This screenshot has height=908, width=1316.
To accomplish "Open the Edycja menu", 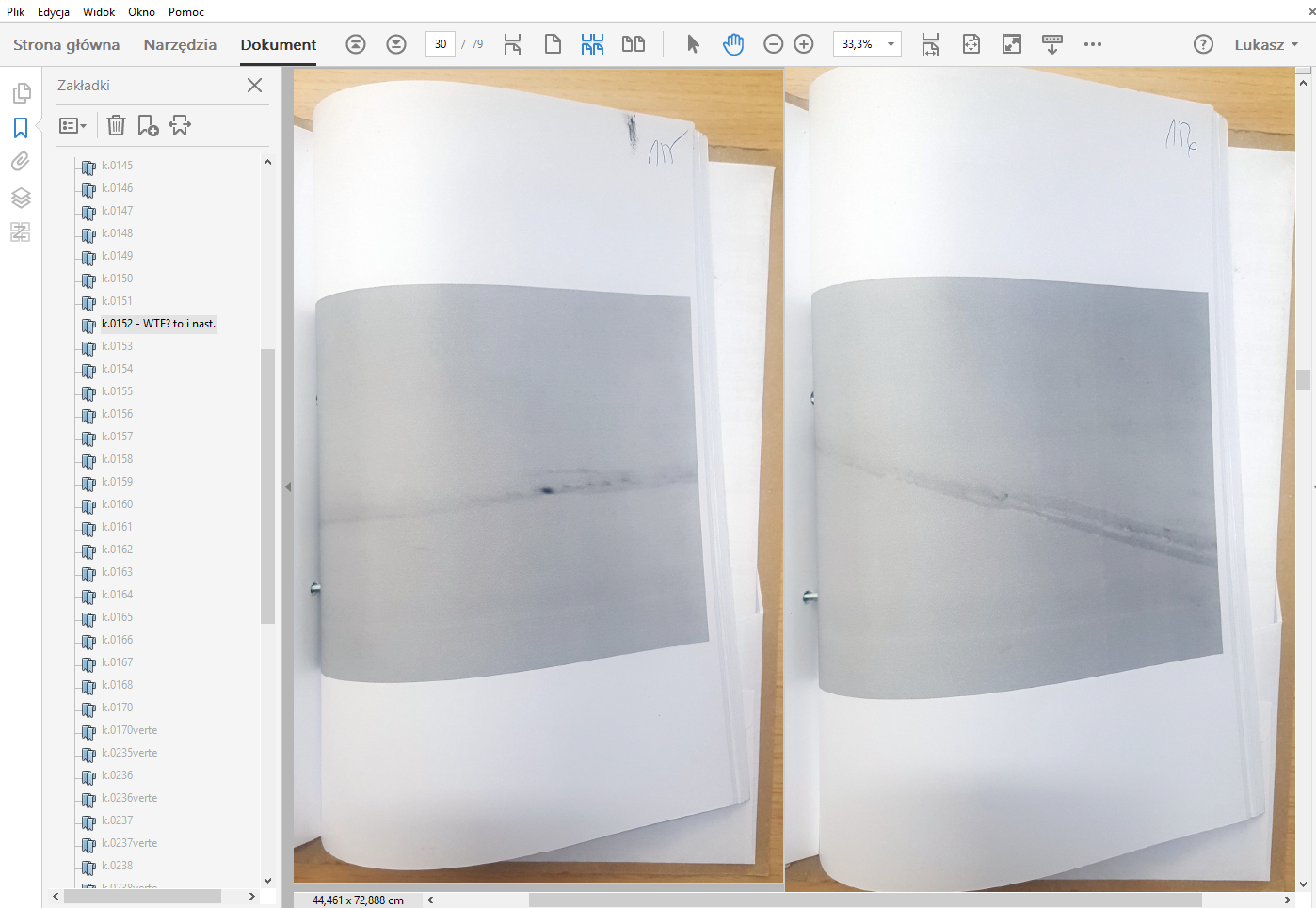I will tap(54, 12).
